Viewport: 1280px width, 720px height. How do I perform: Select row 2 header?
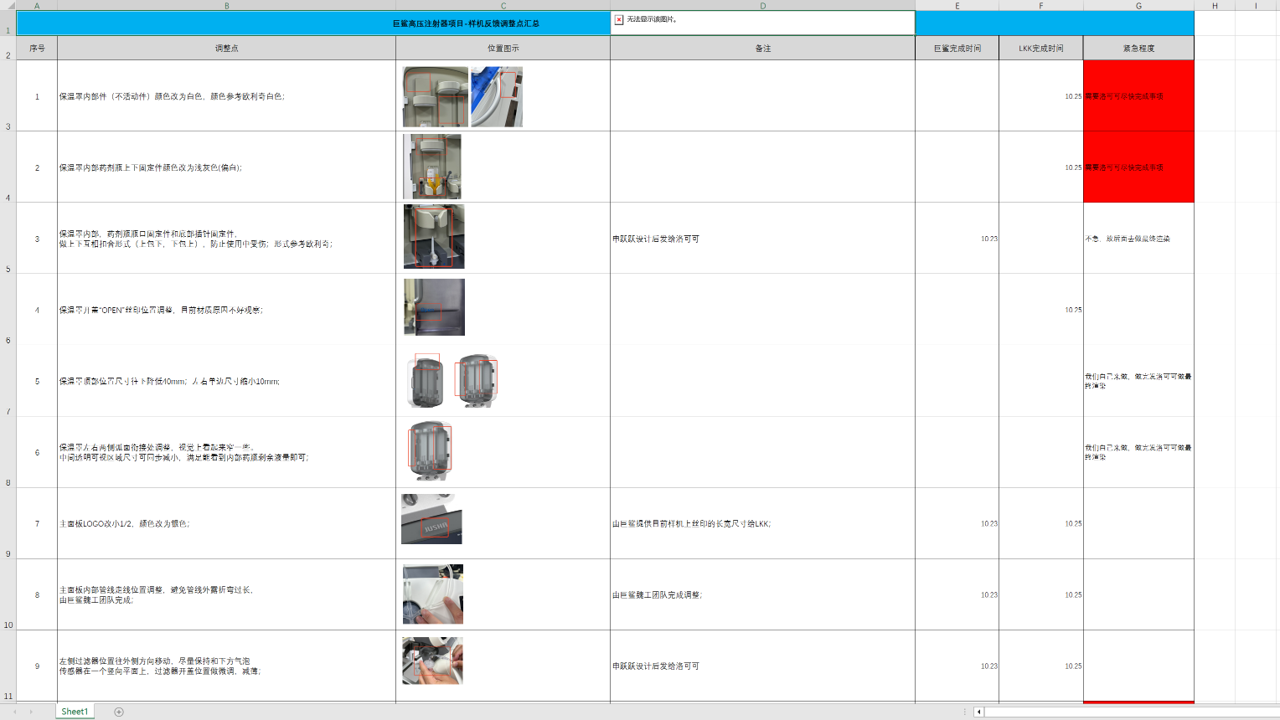pos(8,48)
